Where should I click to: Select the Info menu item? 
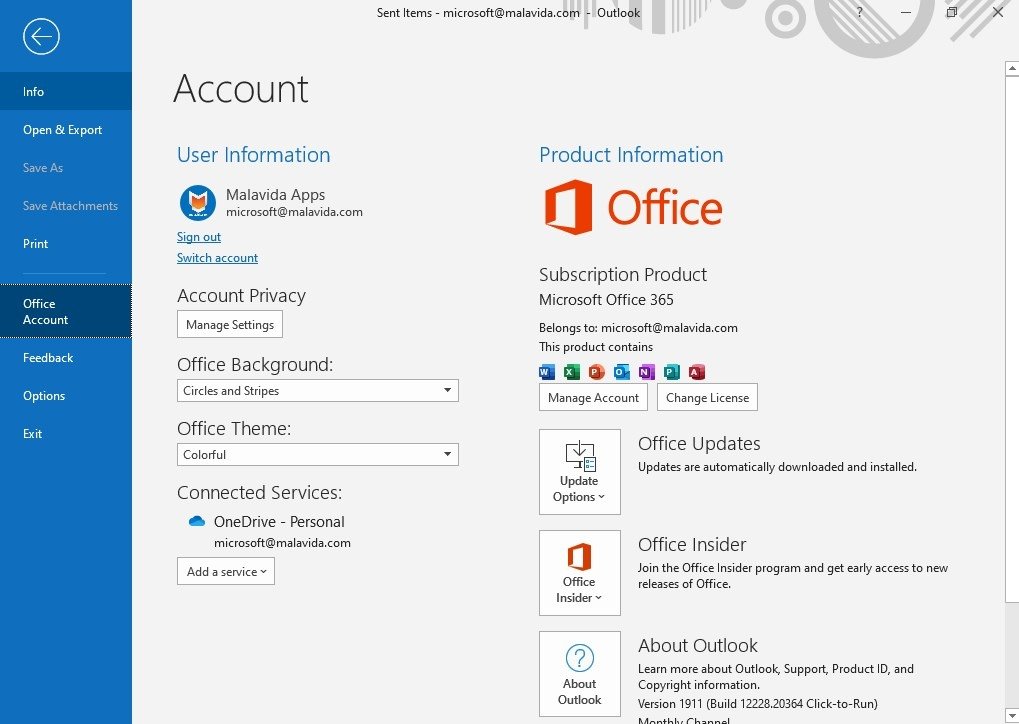pos(66,92)
